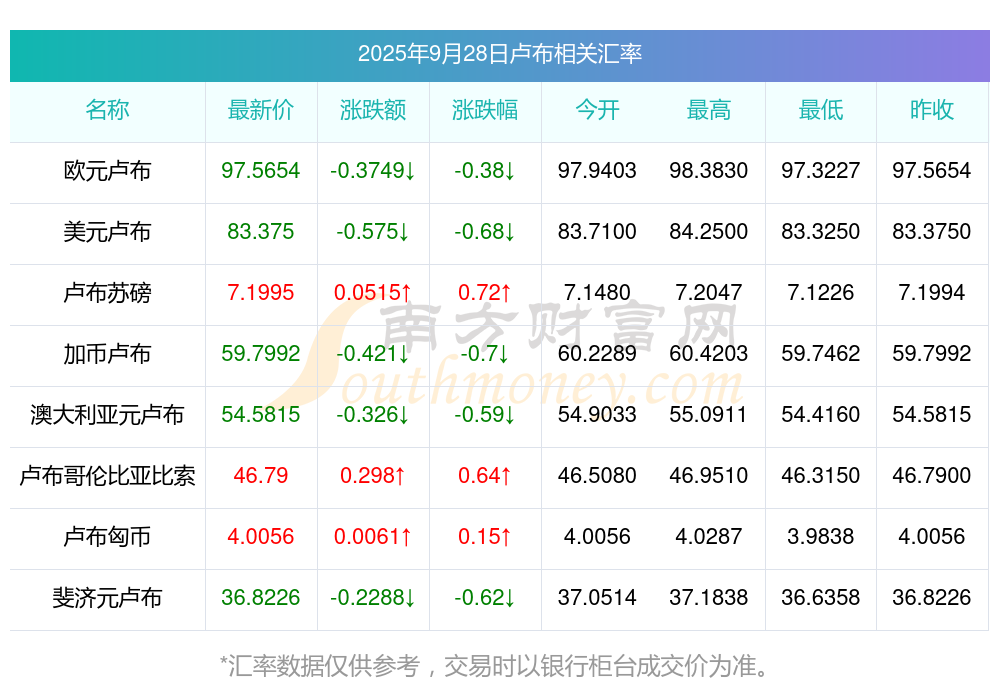The height and width of the screenshot is (697, 1000).
Task: Select previous close 7.1994
Action: tap(932, 293)
